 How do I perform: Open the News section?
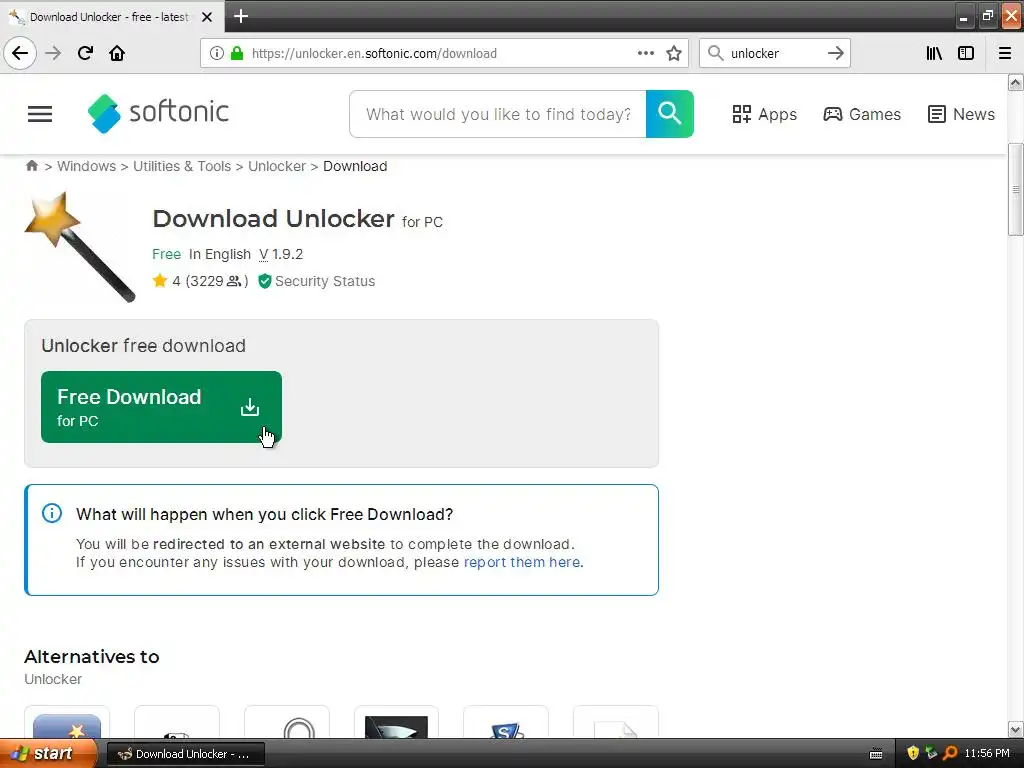coord(961,114)
